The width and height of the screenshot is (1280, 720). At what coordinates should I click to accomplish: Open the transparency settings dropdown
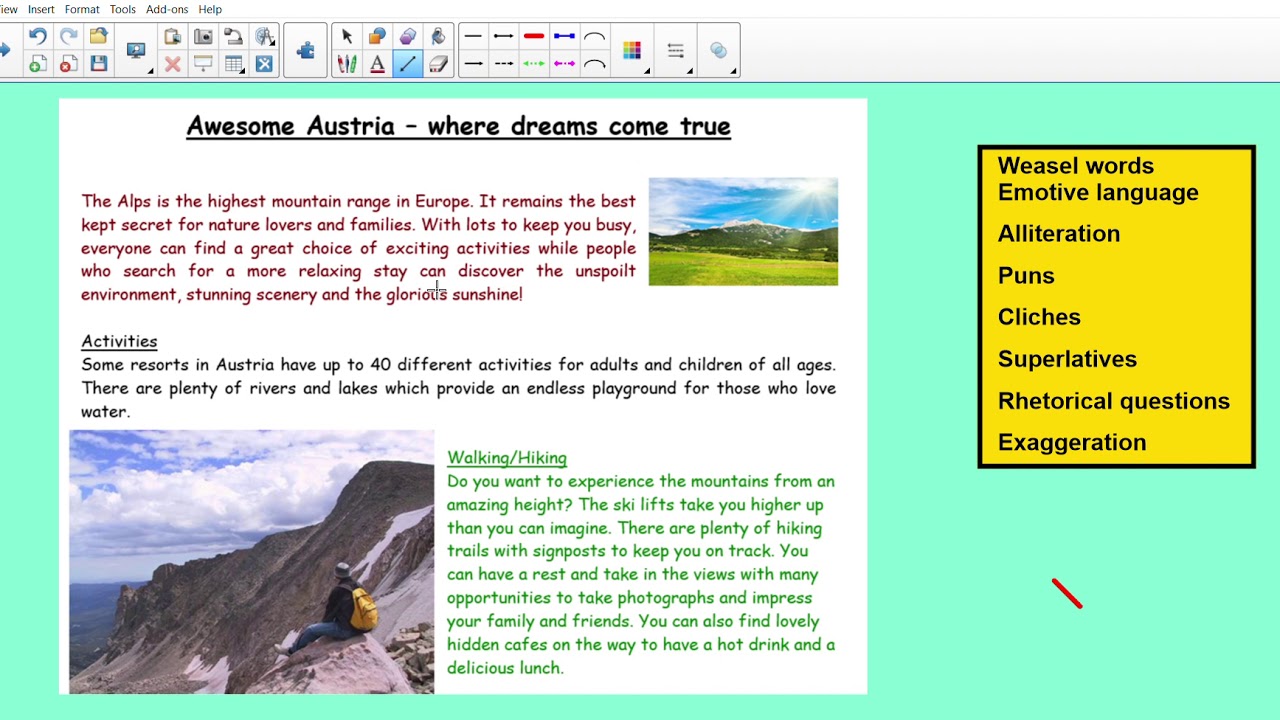(719, 51)
